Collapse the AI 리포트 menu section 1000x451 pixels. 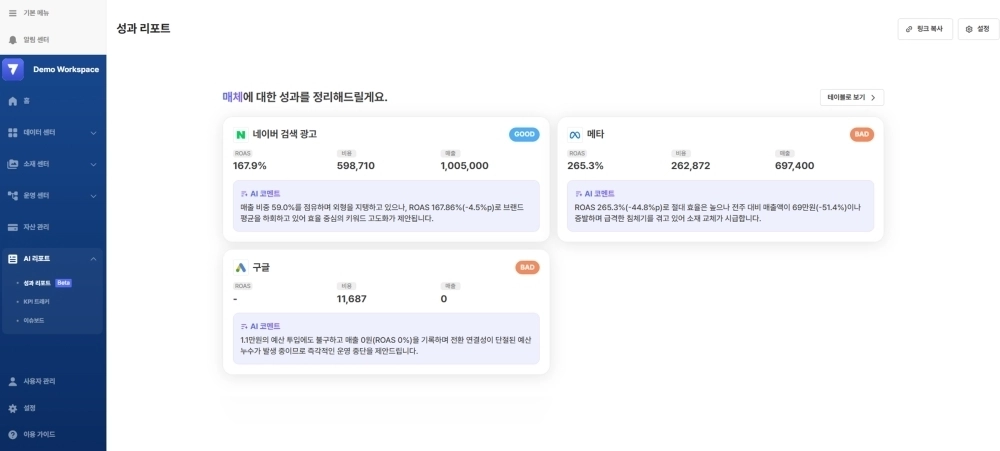pos(93,259)
